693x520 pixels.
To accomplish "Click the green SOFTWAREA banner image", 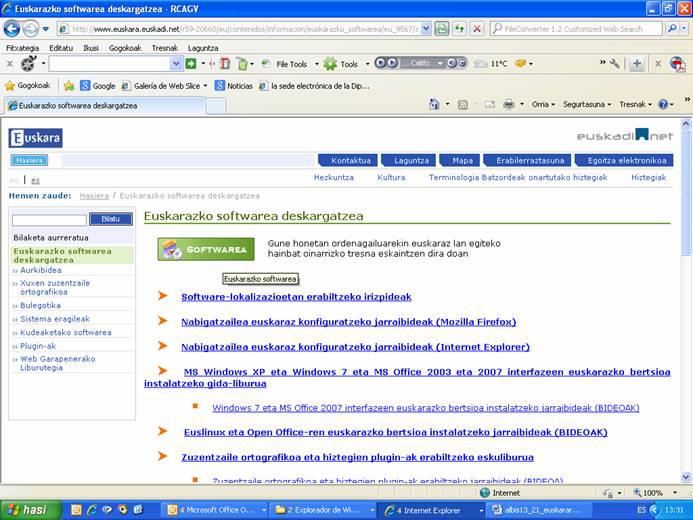I will 206,249.
